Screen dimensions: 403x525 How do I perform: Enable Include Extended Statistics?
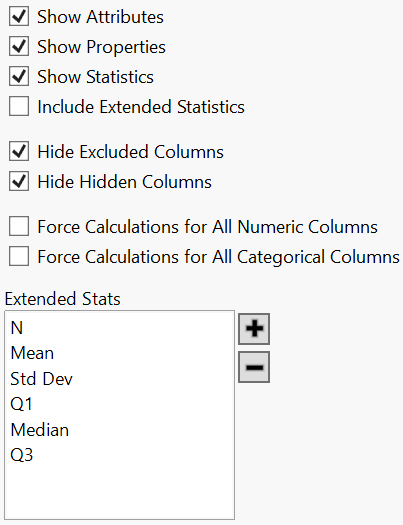[x=19, y=106]
